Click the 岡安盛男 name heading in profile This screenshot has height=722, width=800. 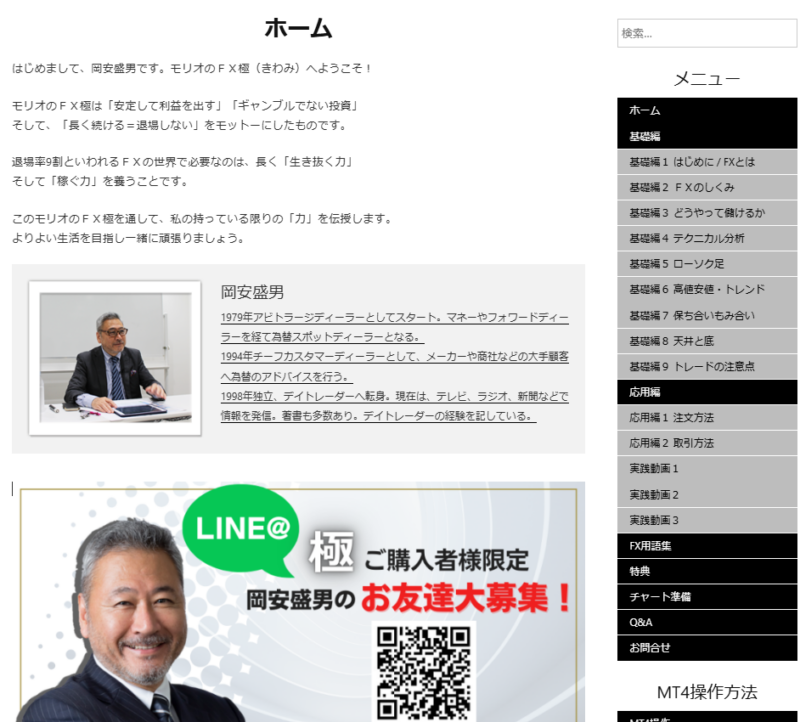pyautogui.click(x=252, y=292)
